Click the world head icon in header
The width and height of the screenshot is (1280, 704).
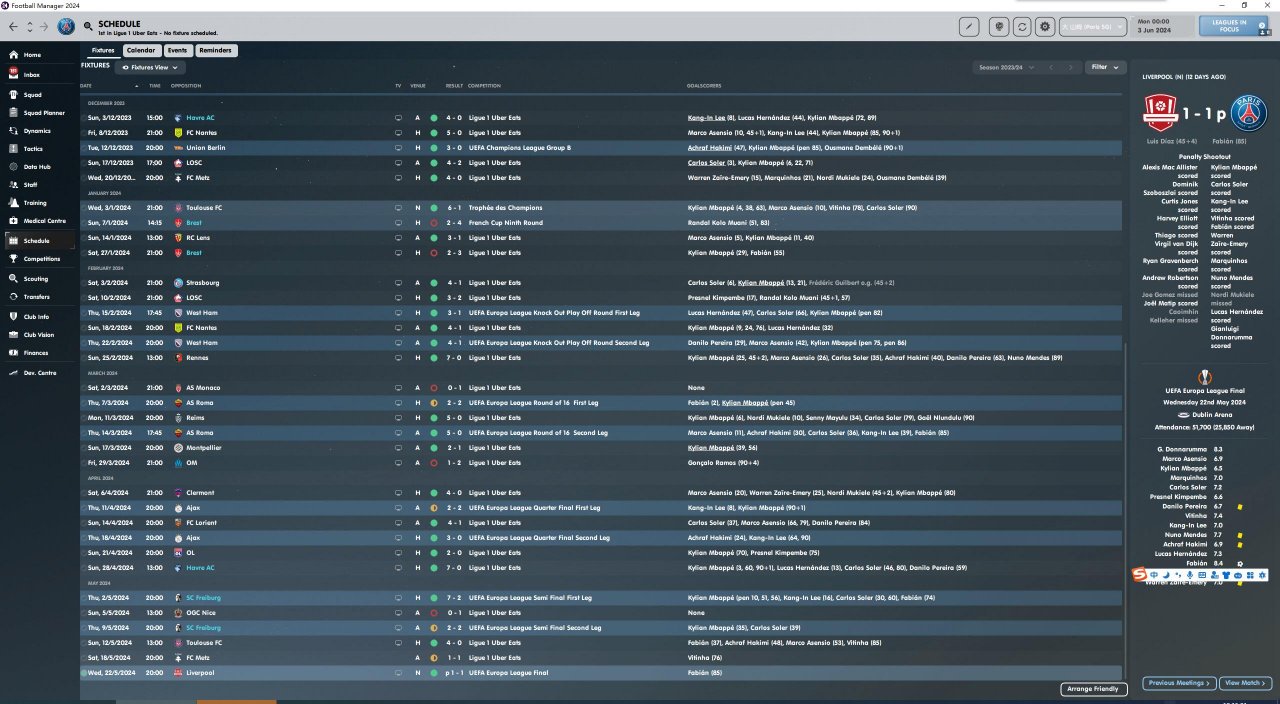point(998,27)
